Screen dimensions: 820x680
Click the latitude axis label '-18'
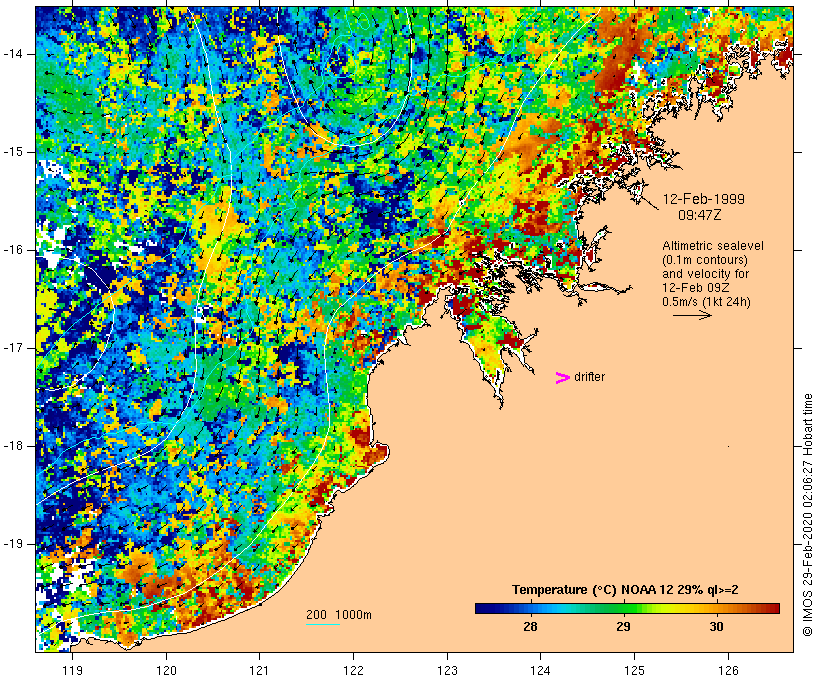pyautogui.click(x=13, y=446)
